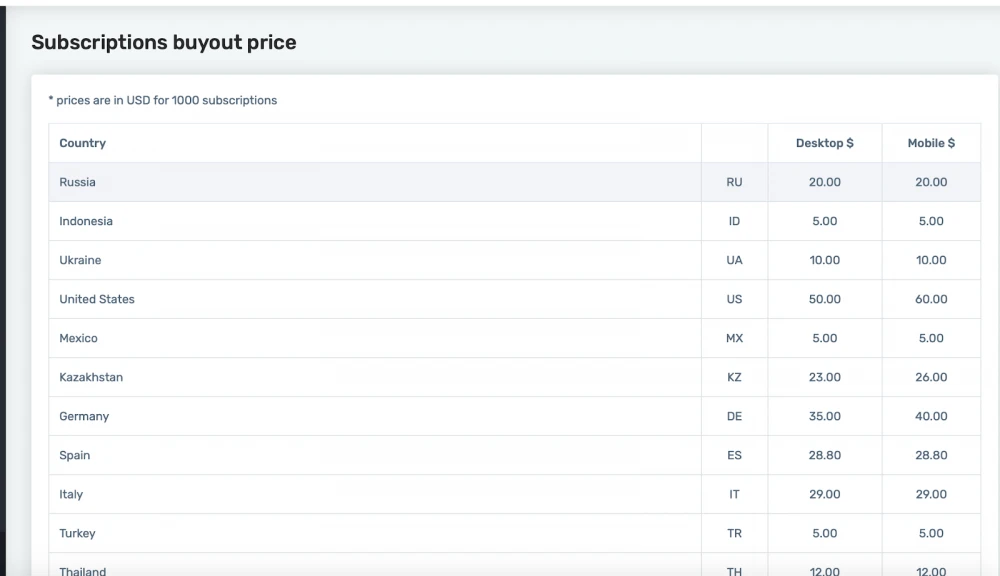
Task: Select Ukraine's desktop price 10.00
Action: 825,260
